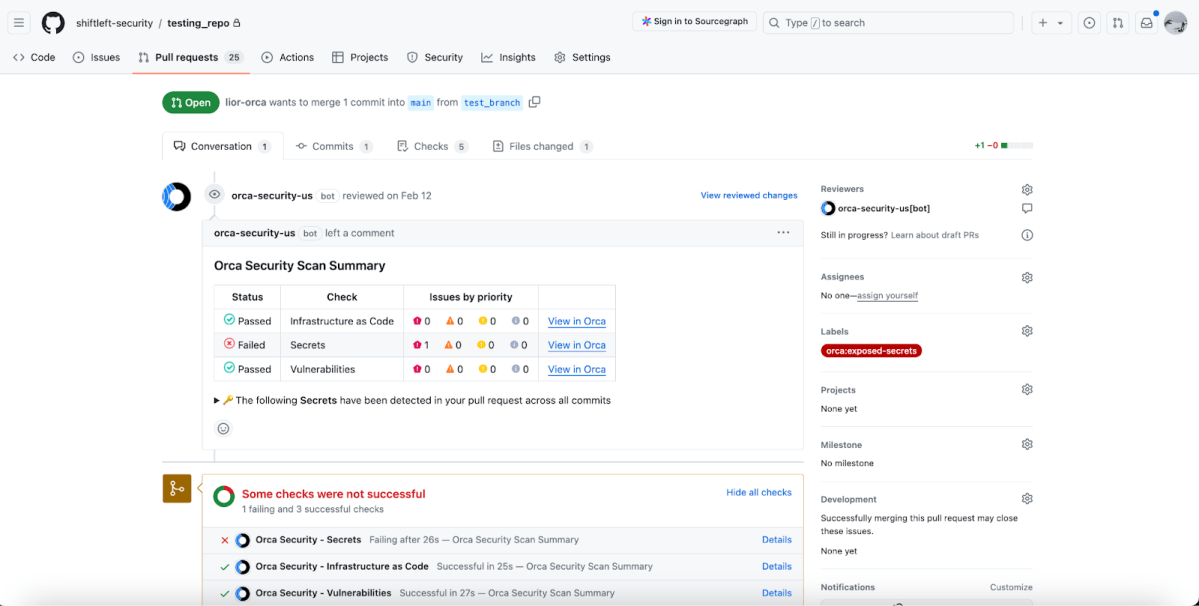View Secrets results in Orca
This screenshot has width=1199, height=606.
click(577, 345)
